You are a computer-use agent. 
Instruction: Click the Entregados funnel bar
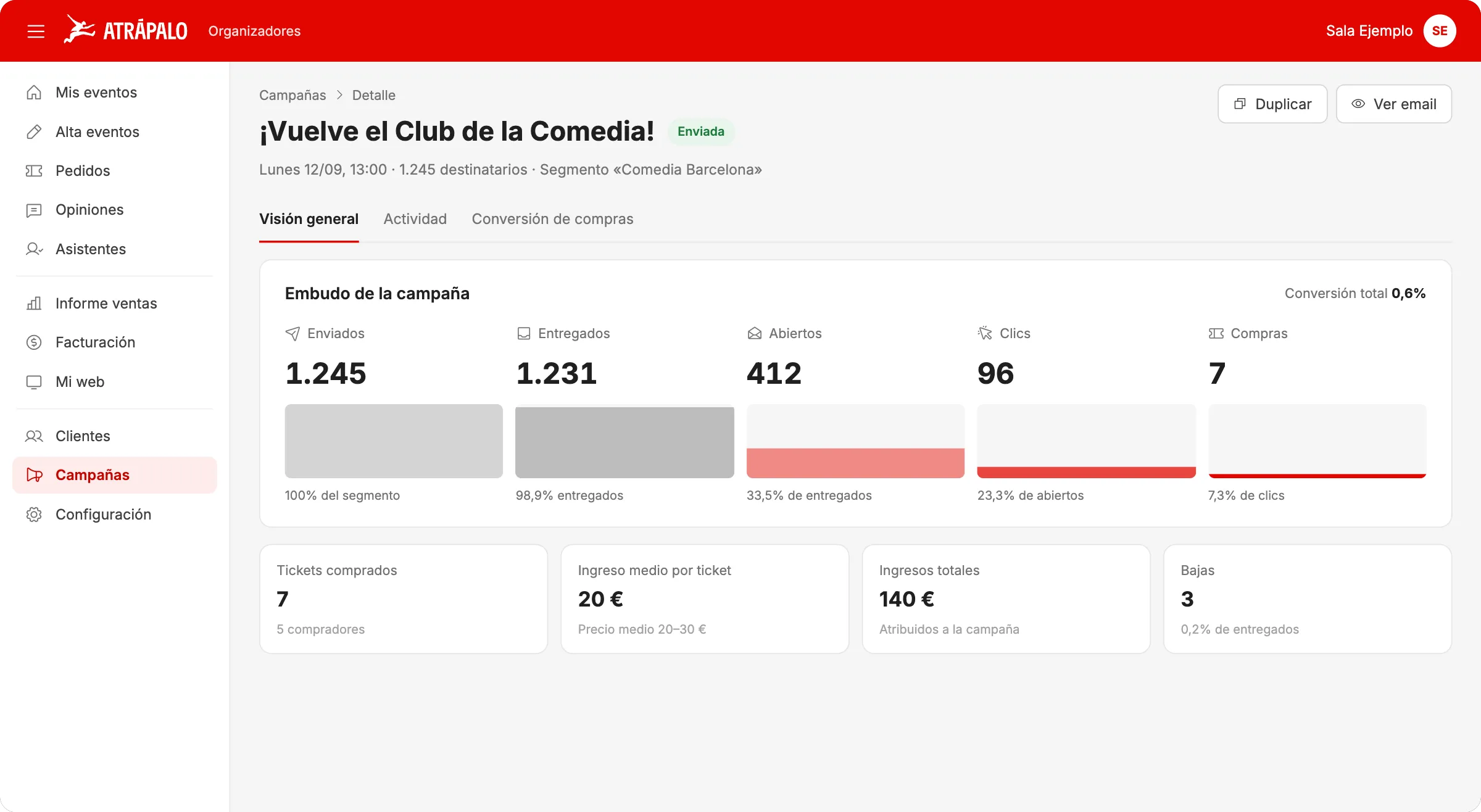click(x=624, y=441)
